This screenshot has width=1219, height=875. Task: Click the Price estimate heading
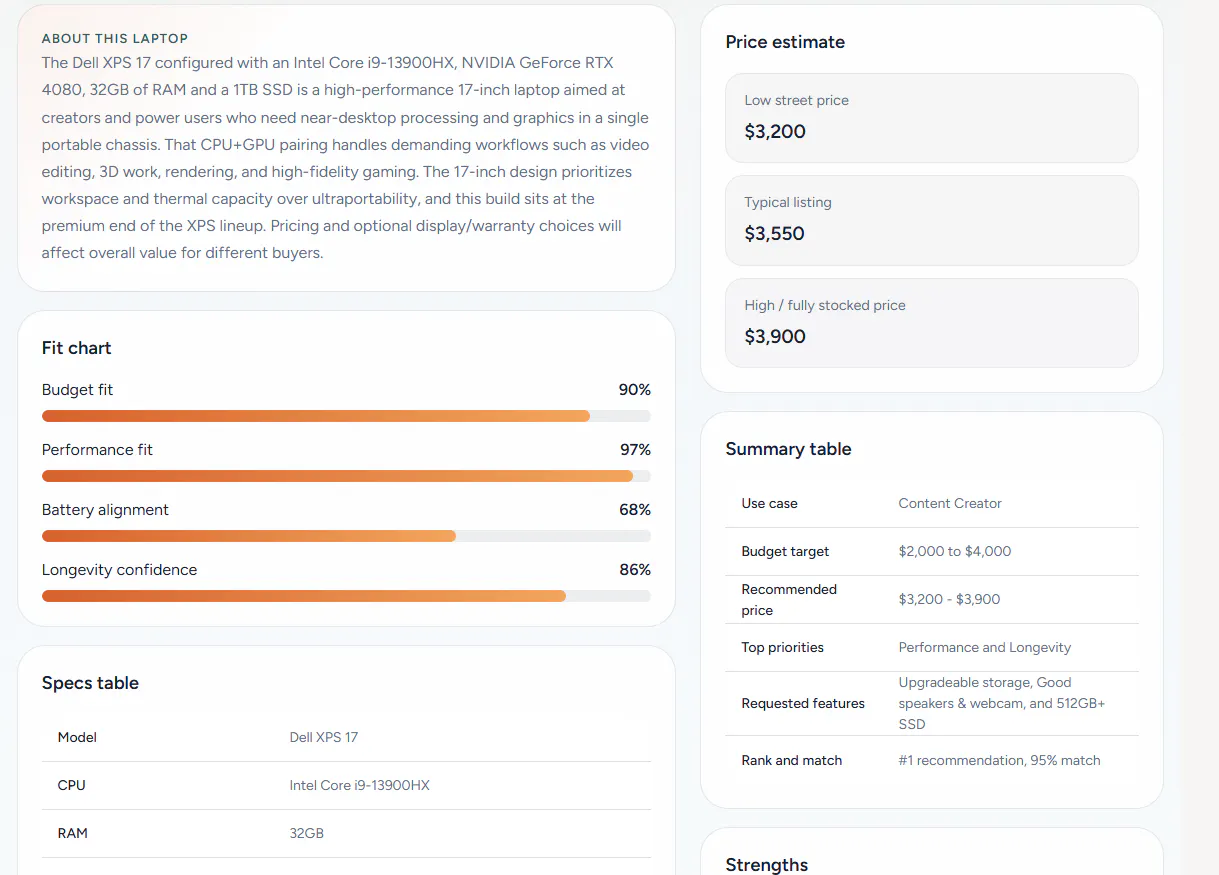click(785, 42)
